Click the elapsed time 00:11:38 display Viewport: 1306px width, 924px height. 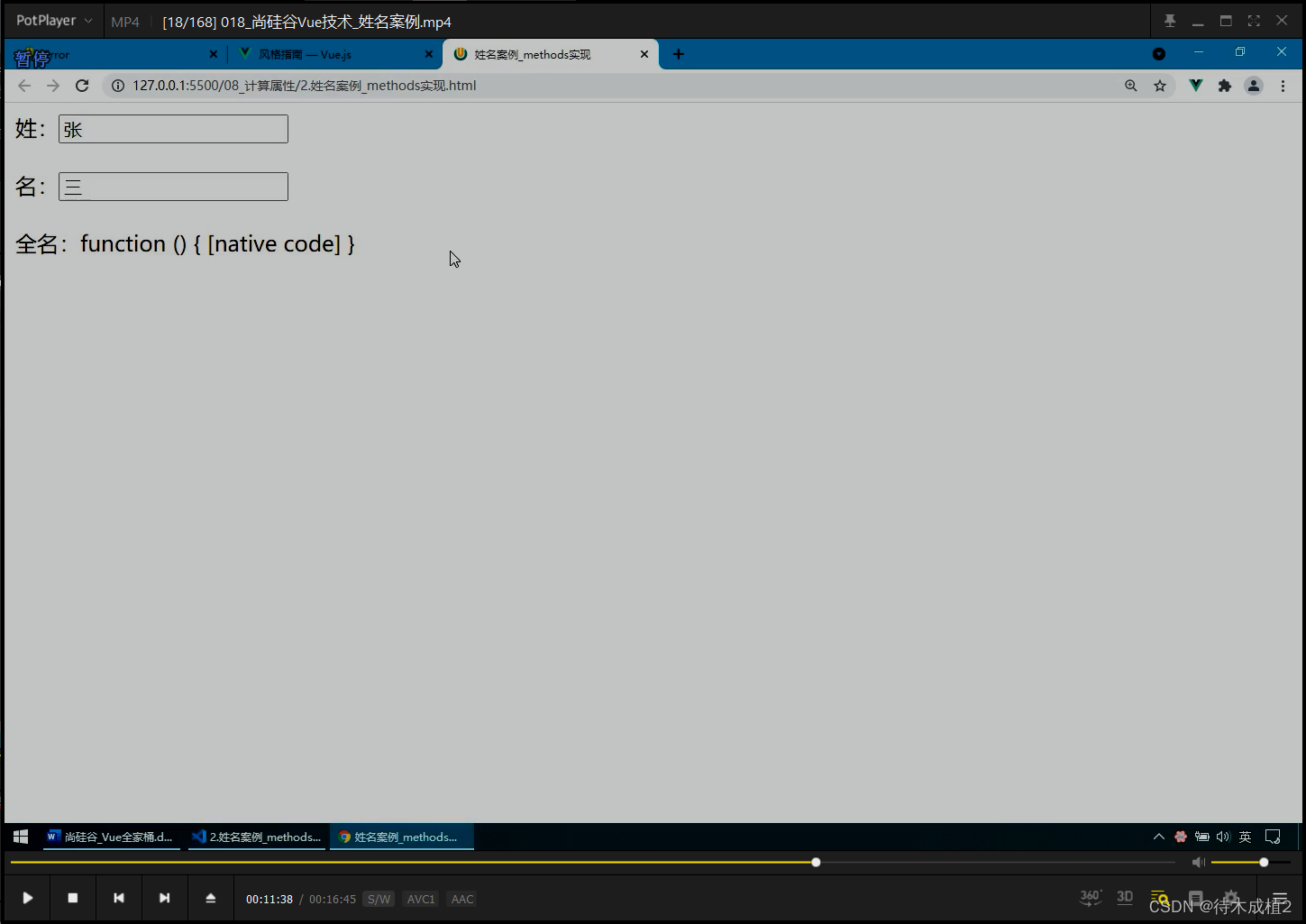point(269,899)
